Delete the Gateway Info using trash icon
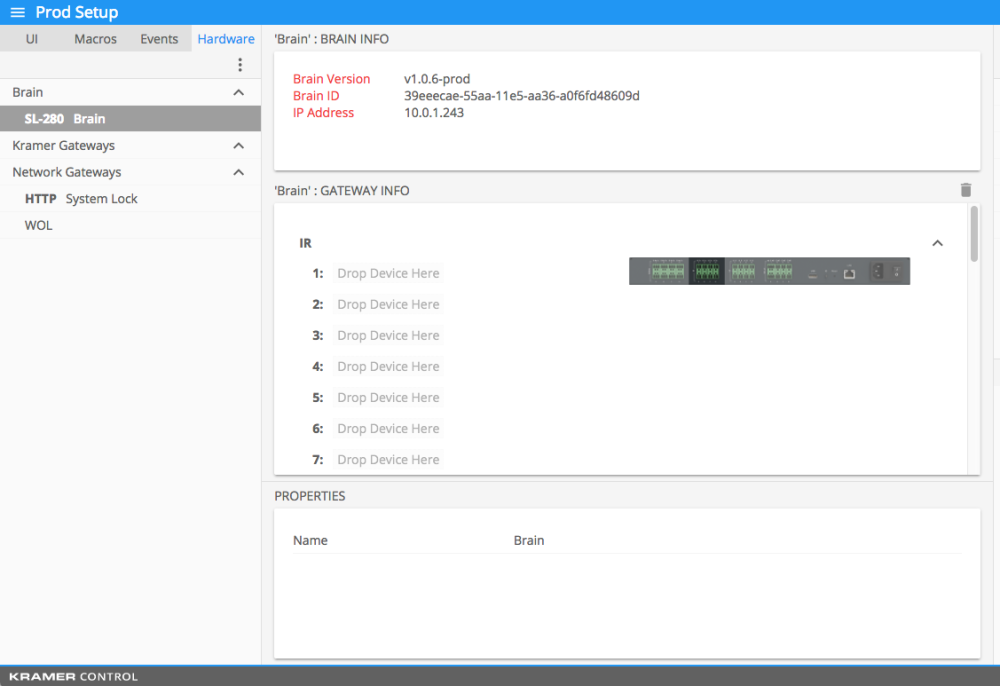The width and height of the screenshot is (1000, 686). tap(965, 190)
